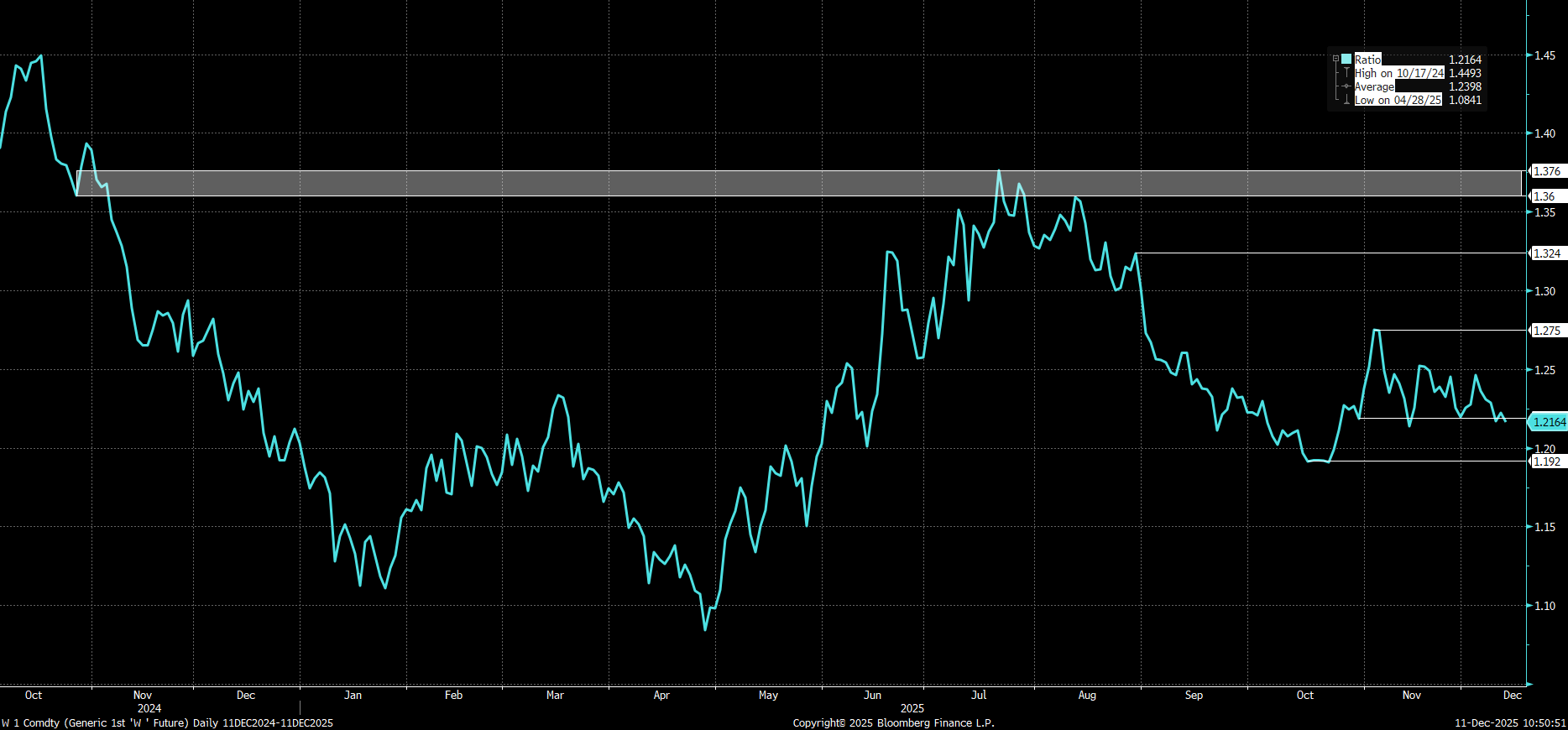Viewport: 1568px width, 730px height.
Task: Select the Ratio series label
Action: click(x=1367, y=60)
